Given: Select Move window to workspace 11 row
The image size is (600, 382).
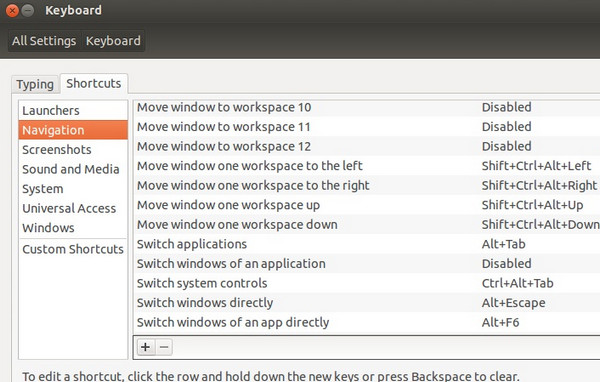Looking at the screenshot, I should click(367, 127).
